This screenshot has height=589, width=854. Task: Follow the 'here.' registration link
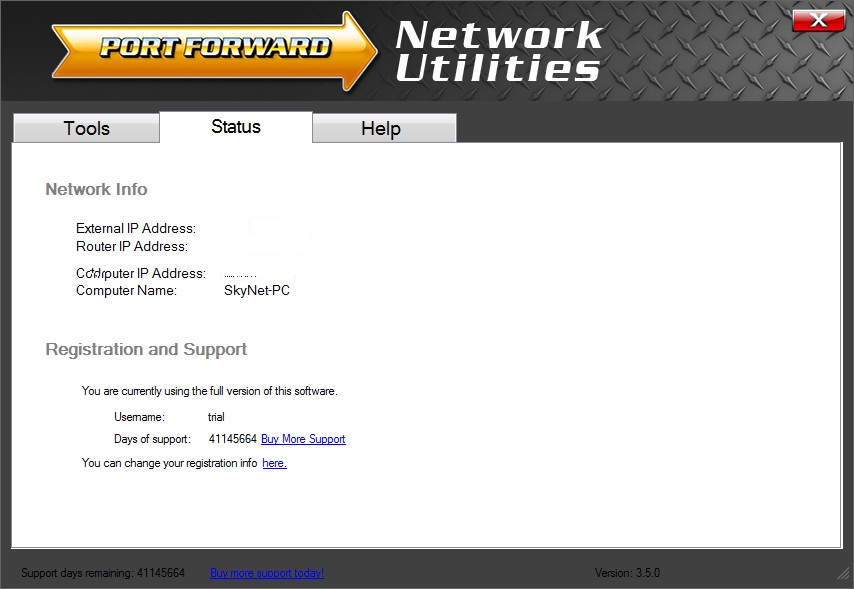(274, 463)
